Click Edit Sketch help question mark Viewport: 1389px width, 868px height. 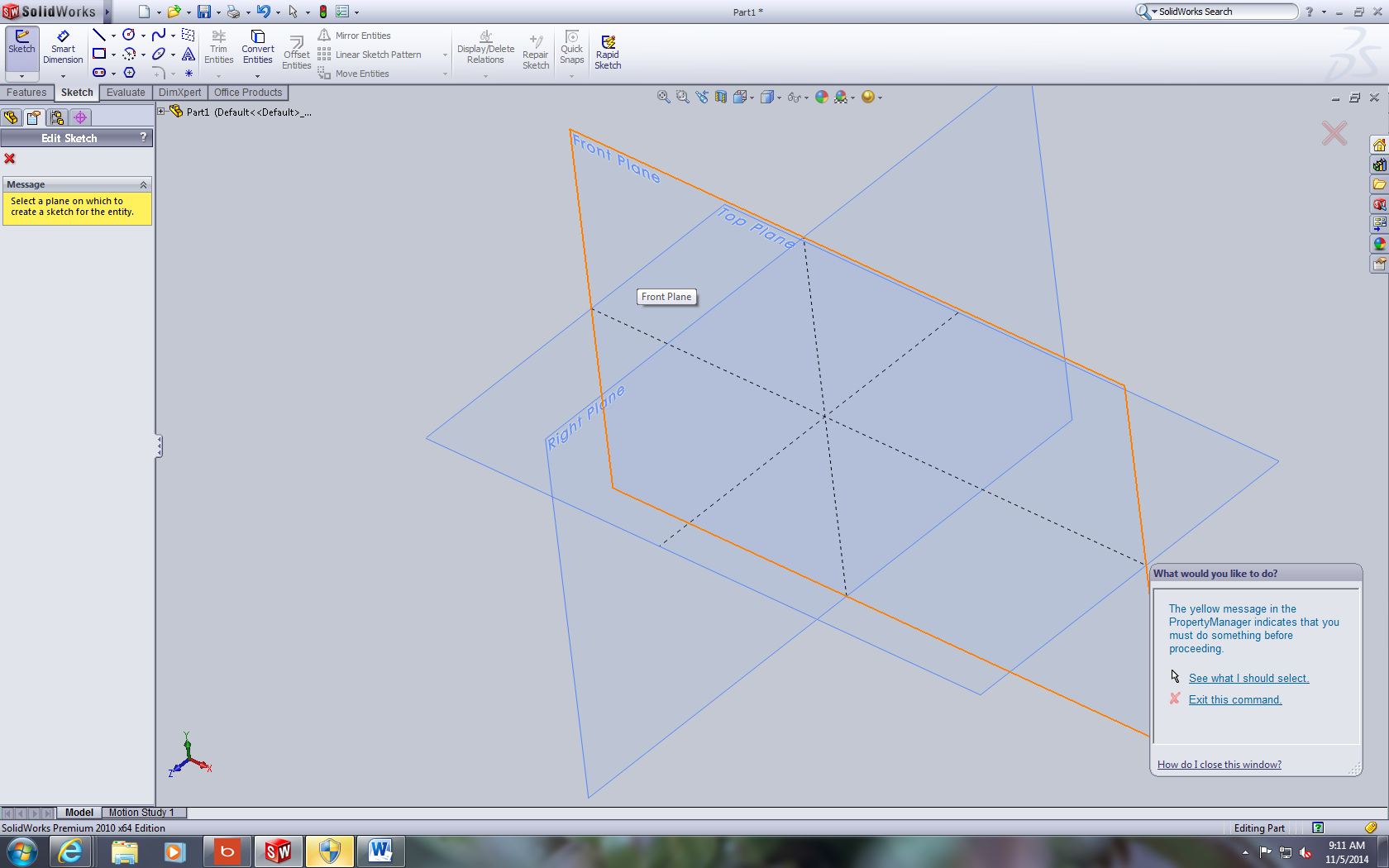(x=144, y=137)
